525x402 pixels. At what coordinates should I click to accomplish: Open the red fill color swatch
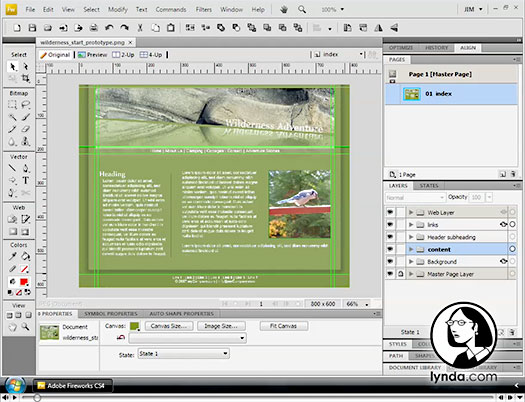(x=24, y=282)
